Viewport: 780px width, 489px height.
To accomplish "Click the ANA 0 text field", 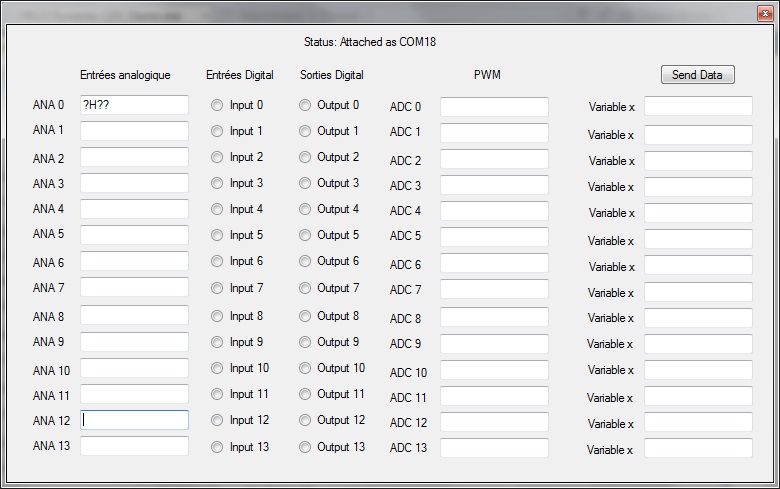I will pyautogui.click(x=134, y=105).
